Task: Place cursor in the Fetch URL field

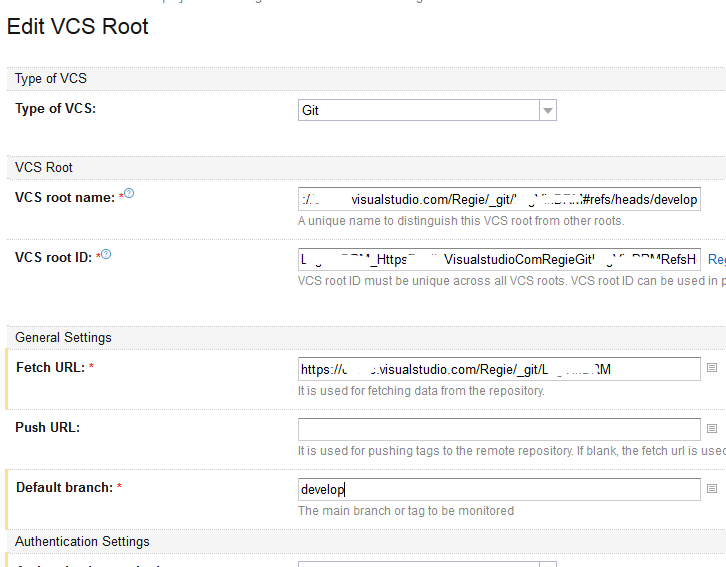Action: click(499, 369)
